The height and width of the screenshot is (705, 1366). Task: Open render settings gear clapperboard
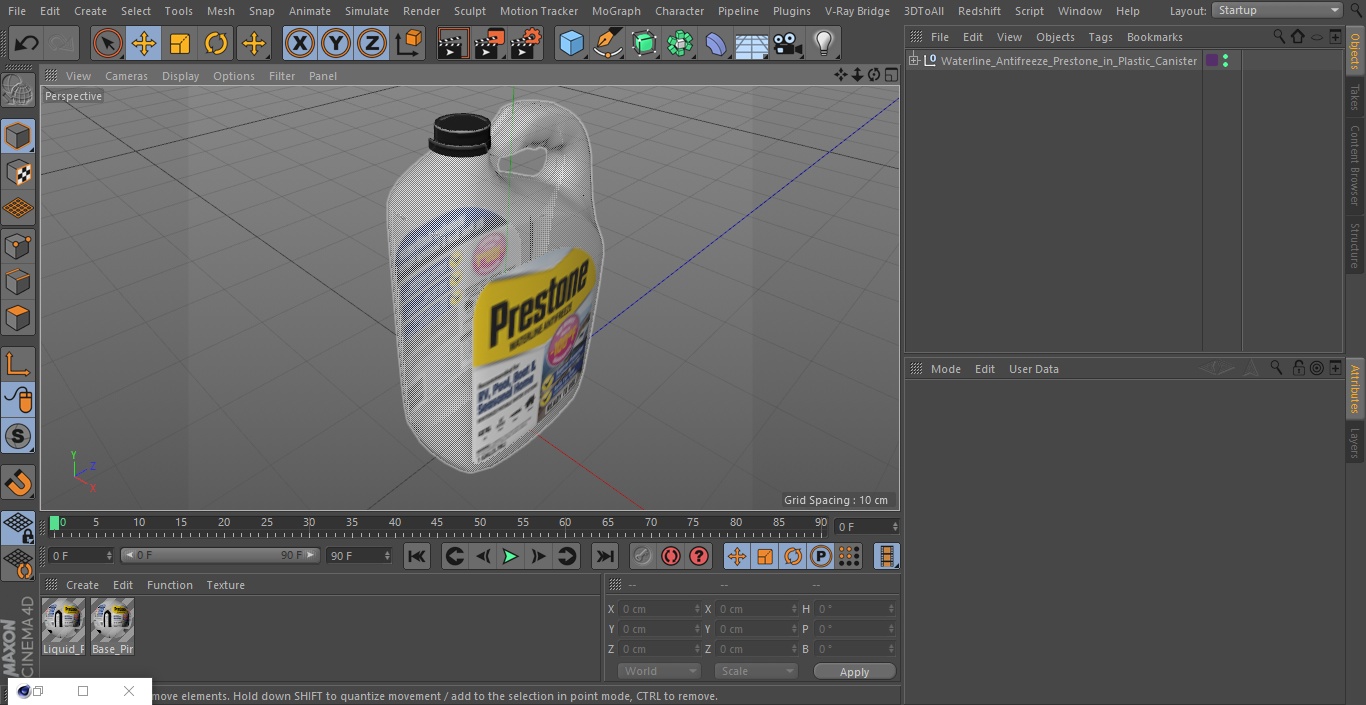[x=526, y=43]
